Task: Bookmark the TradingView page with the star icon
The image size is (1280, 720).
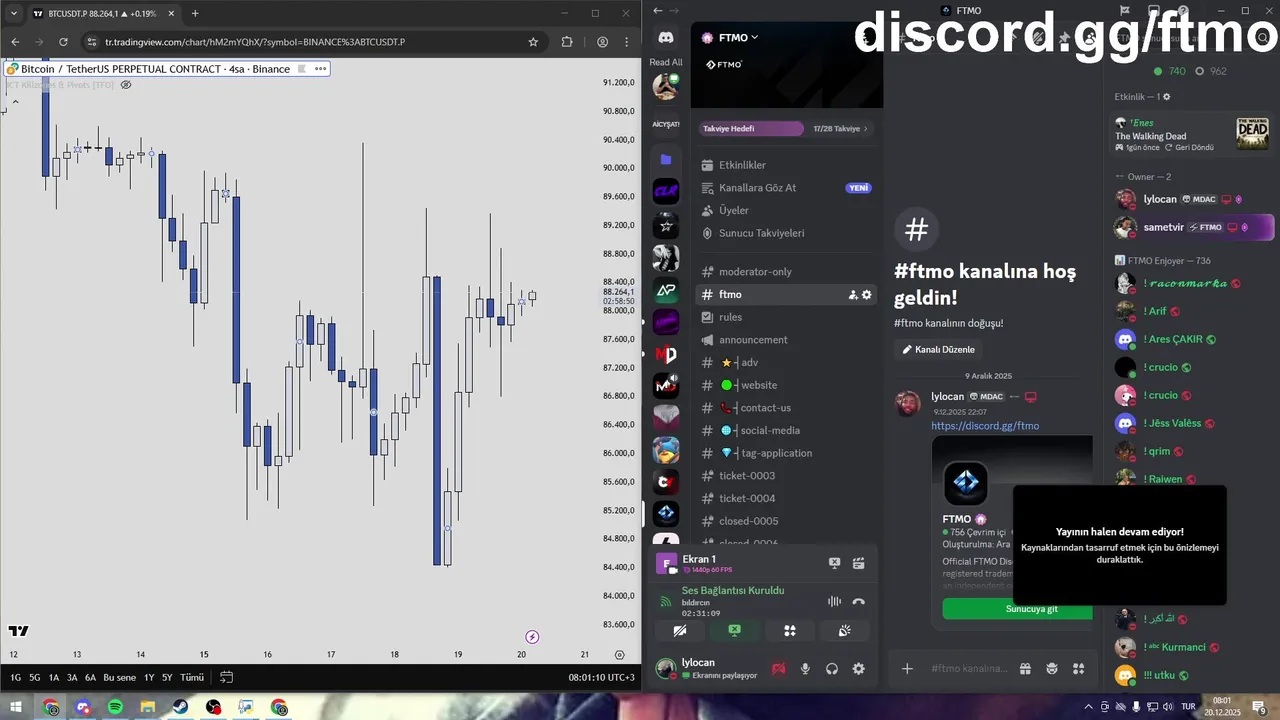Action: (533, 42)
